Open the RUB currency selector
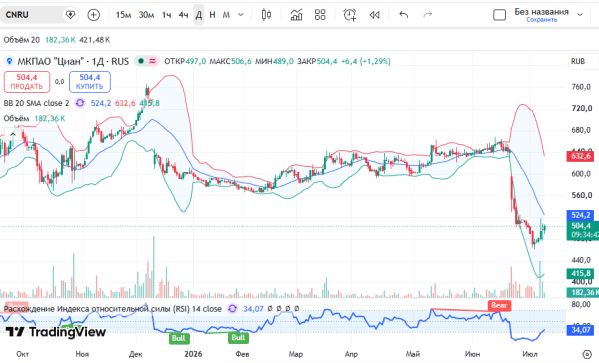The width and height of the screenshot is (599, 363). (578, 61)
